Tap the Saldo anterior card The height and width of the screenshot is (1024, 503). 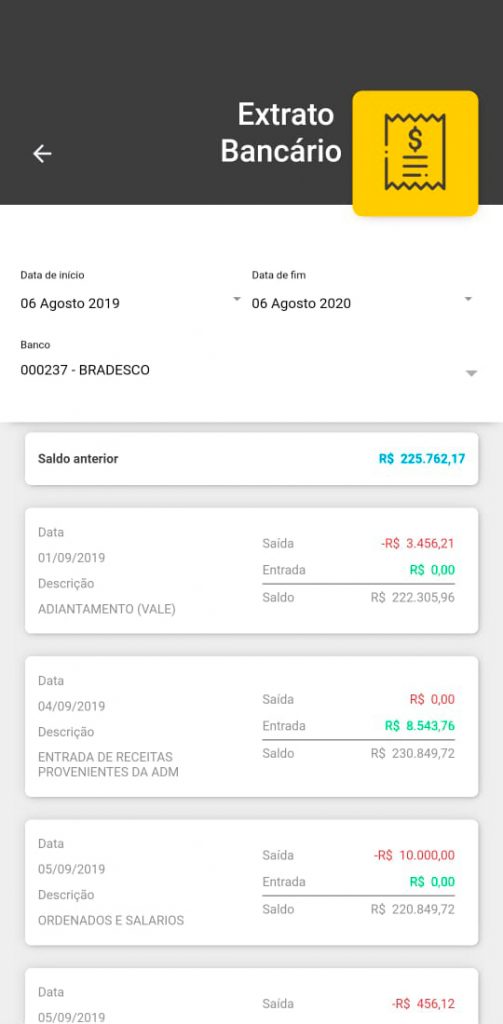[x=252, y=459]
